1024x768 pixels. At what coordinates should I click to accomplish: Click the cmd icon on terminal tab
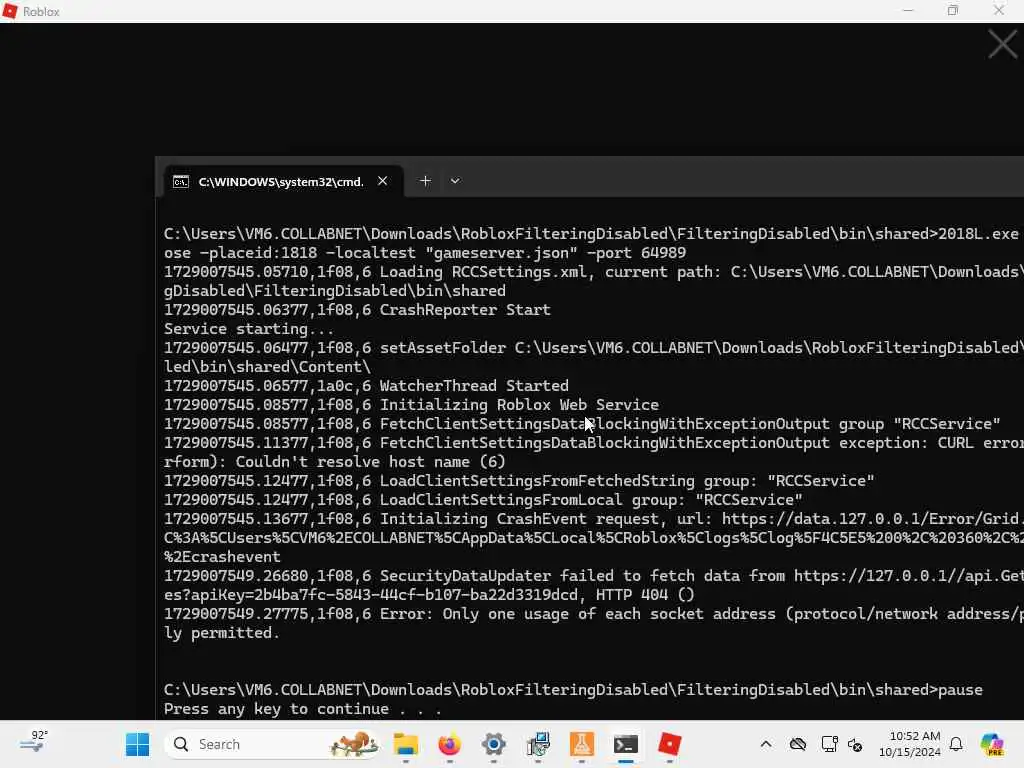pos(180,182)
